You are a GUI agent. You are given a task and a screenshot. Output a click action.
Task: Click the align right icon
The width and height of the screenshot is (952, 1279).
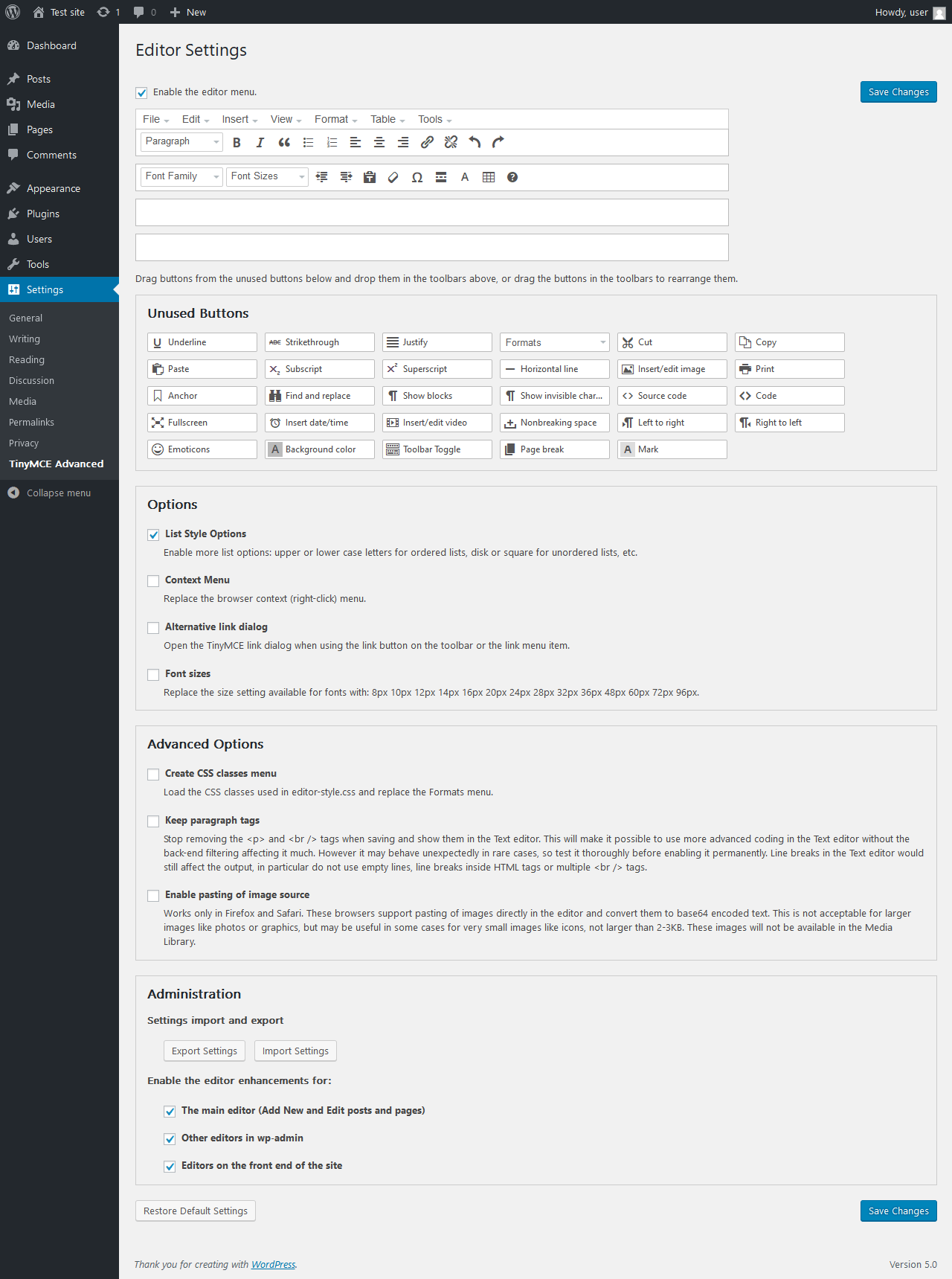403,142
